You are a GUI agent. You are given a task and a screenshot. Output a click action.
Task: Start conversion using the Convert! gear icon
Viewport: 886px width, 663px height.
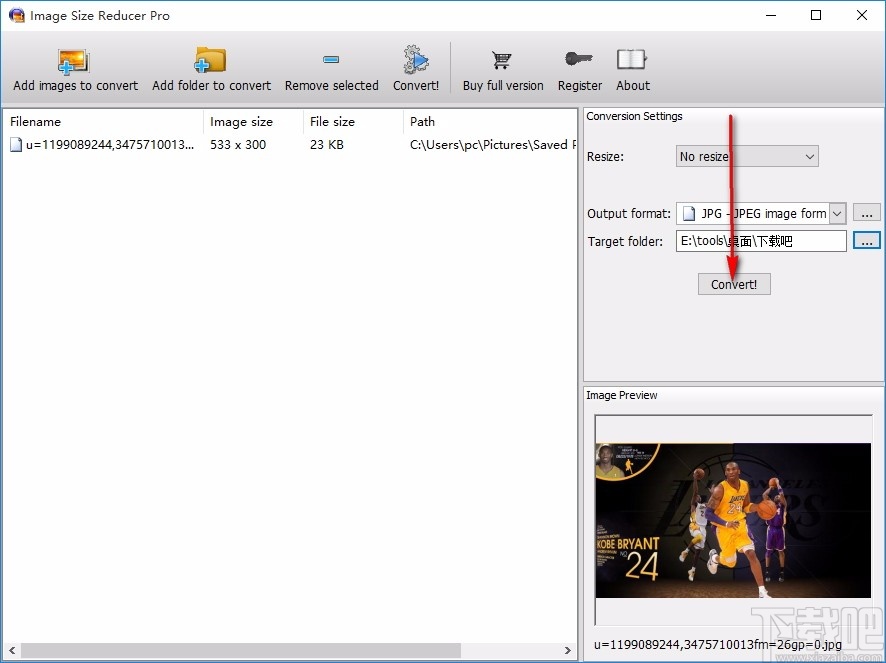click(416, 60)
